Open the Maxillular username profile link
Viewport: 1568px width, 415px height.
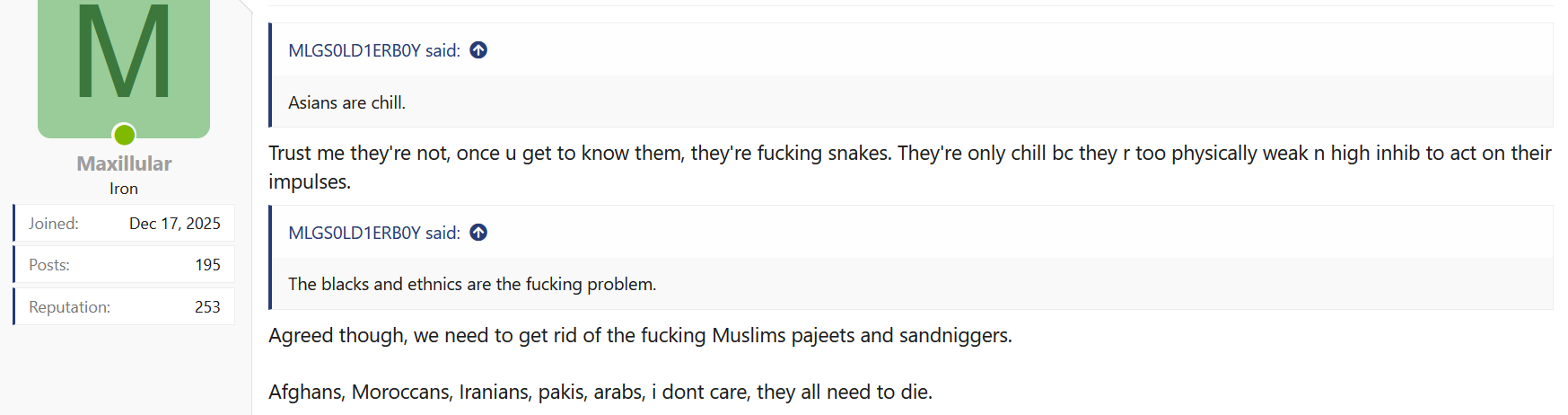[x=124, y=163]
